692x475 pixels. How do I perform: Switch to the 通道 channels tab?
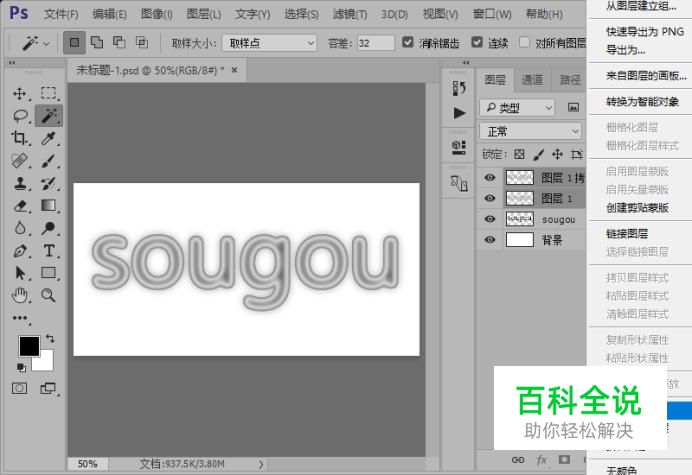point(532,80)
